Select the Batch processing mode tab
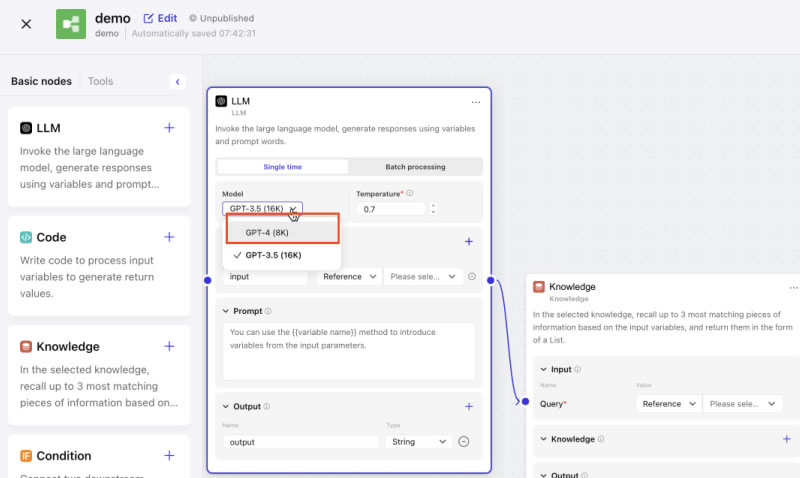The width and height of the screenshot is (800, 478). pyautogui.click(x=415, y=167)
